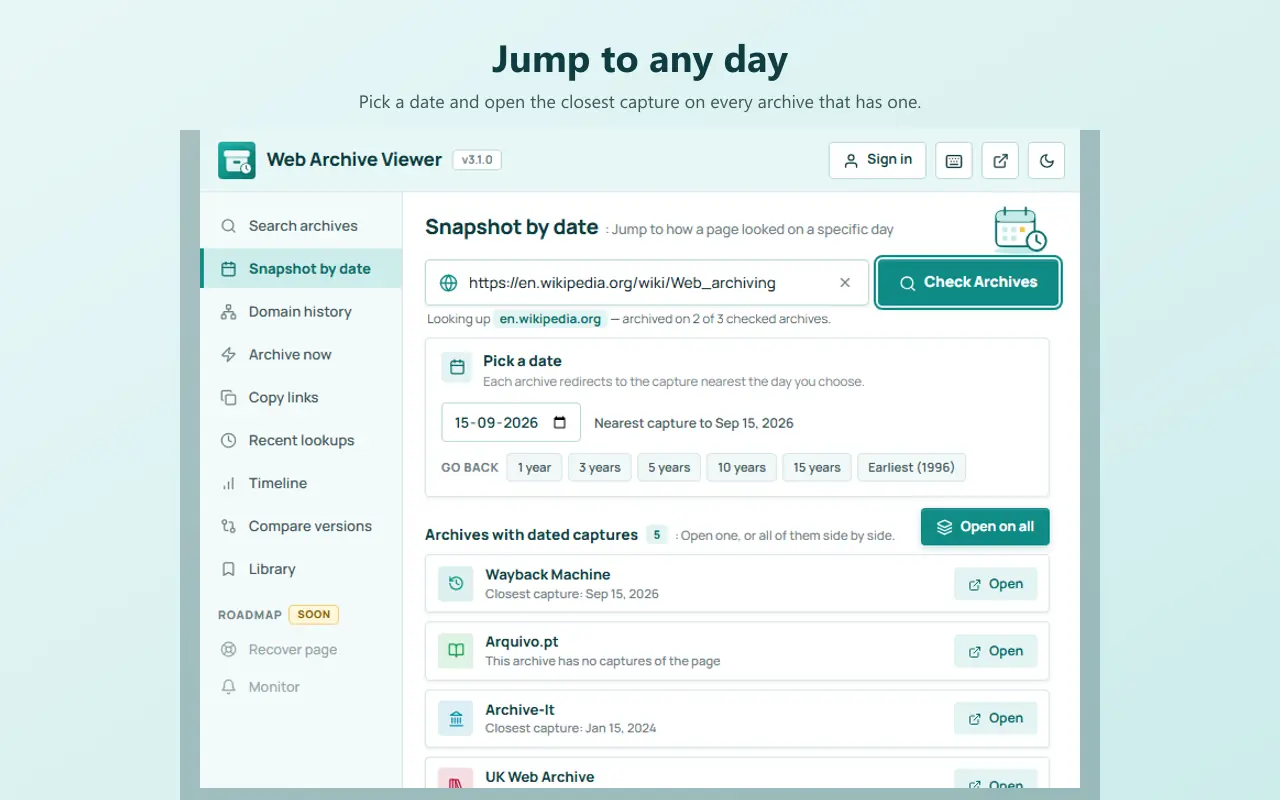Go back 1 year

(x=534, y=467)
